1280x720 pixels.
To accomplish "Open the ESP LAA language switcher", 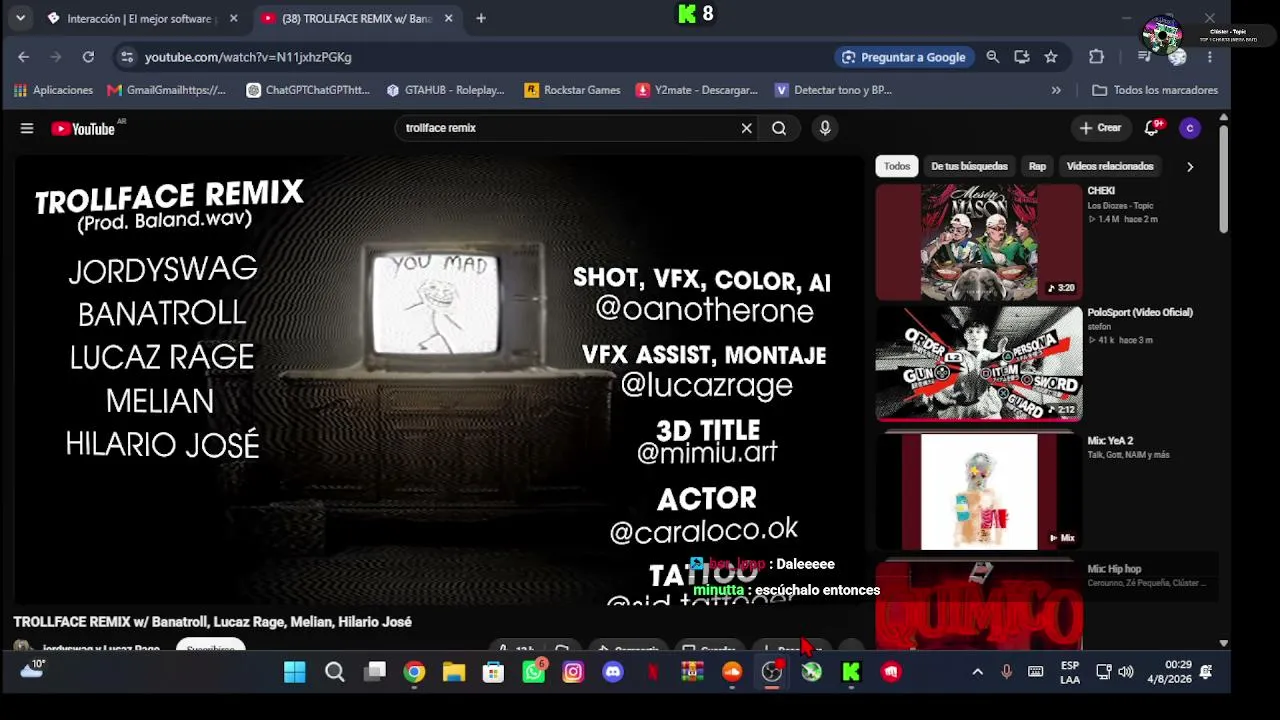I will click(1070, 672).
